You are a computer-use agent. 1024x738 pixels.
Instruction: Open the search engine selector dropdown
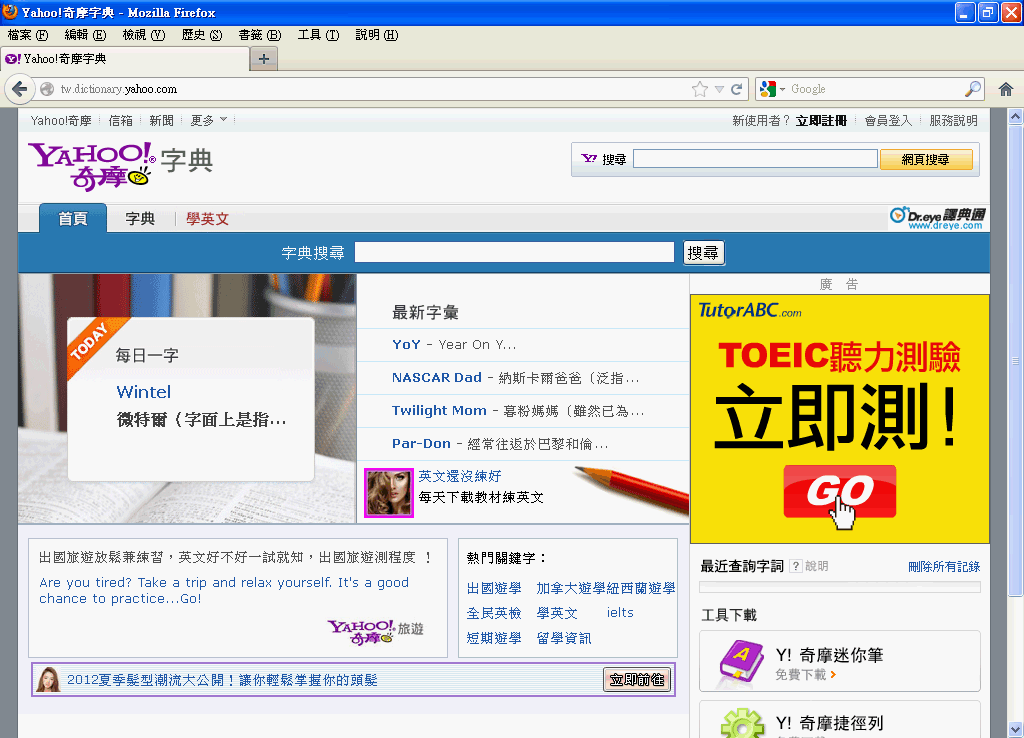click(x=772, y=89)
